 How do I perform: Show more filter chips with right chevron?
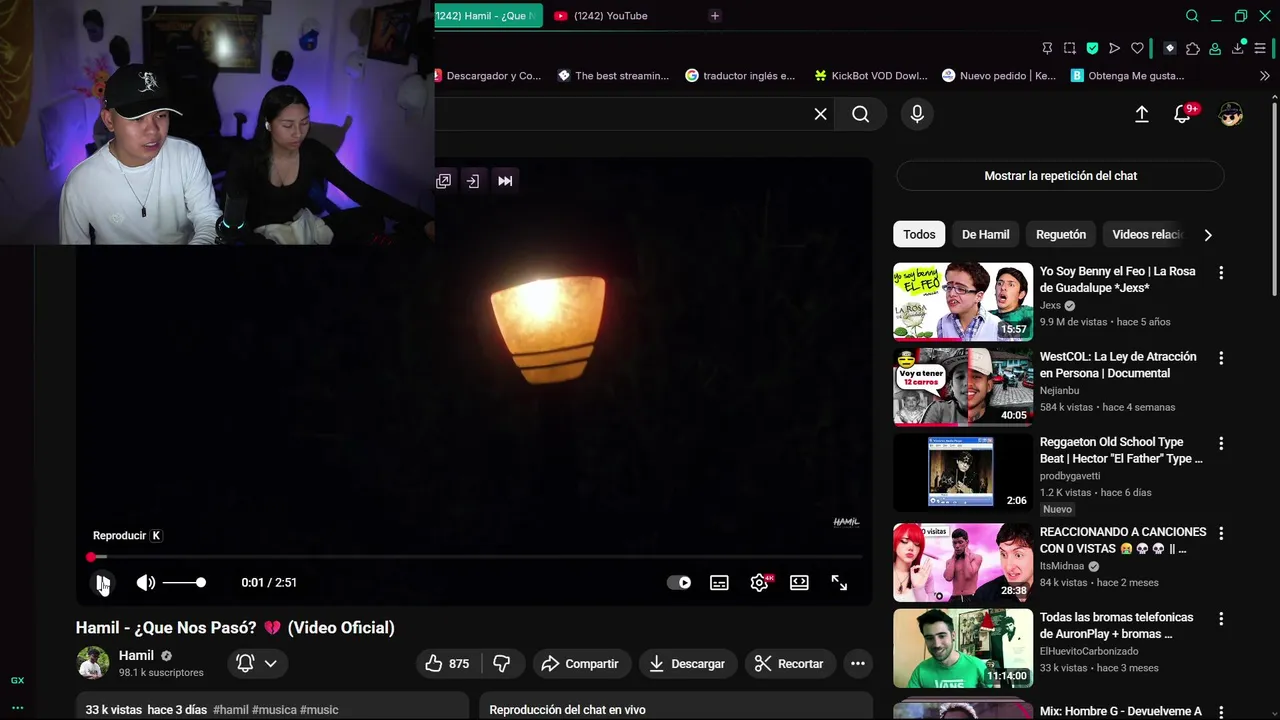tap(1208, 235)
